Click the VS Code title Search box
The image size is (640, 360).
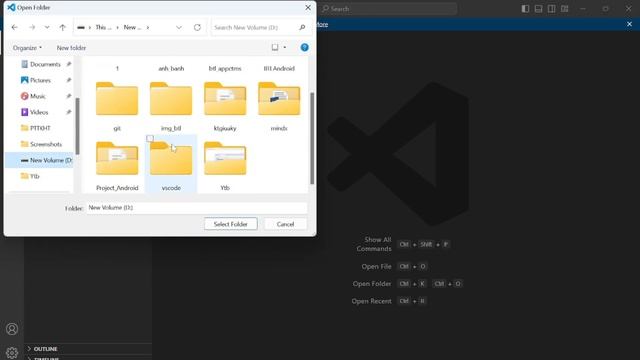tap(388, 9)
